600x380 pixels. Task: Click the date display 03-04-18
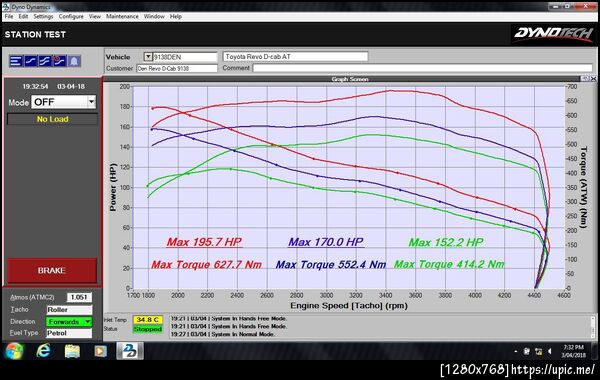tap(71, 86)
